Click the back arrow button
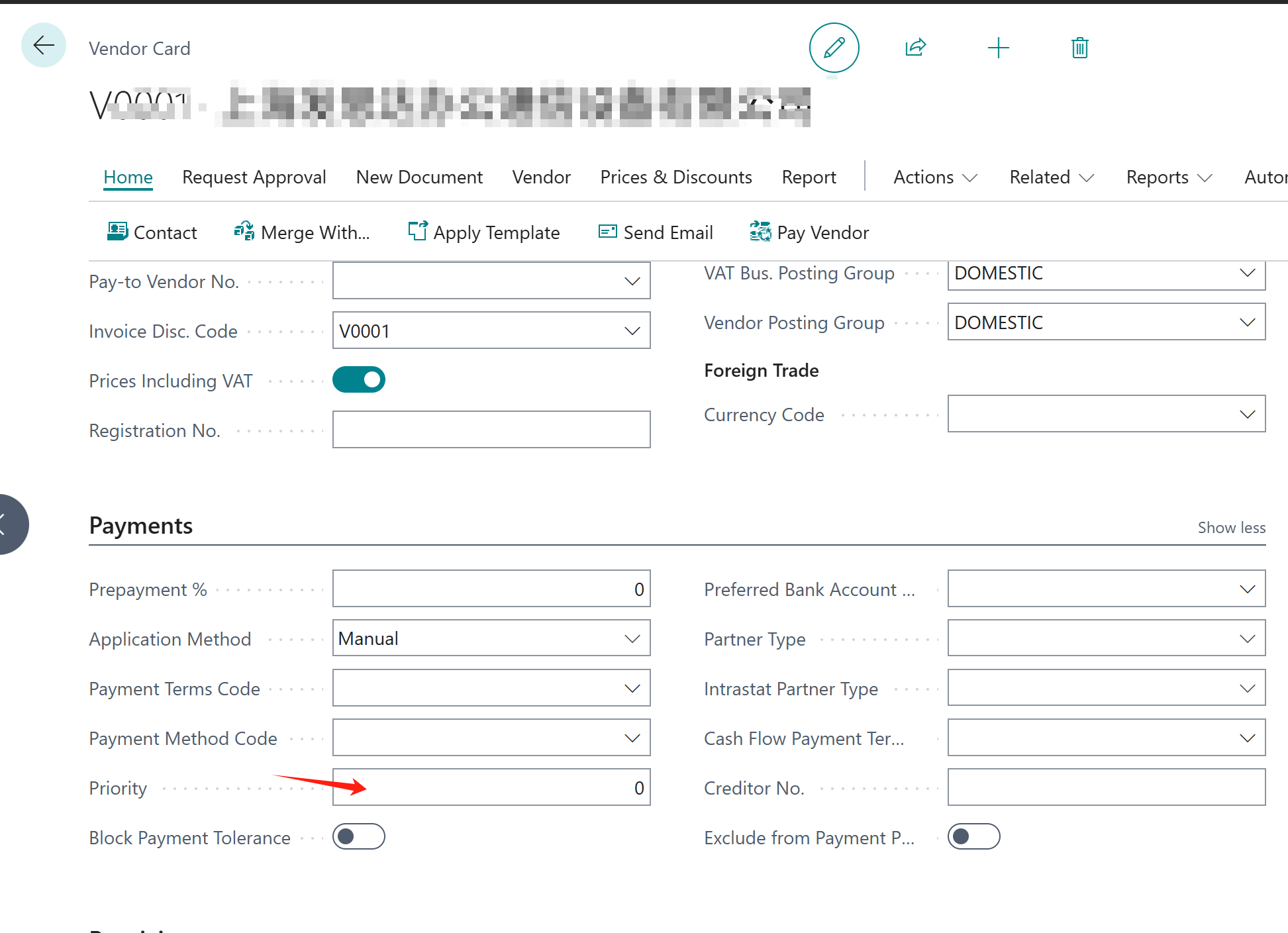This screenshot has height=933, width=1288. pos(44,46)
